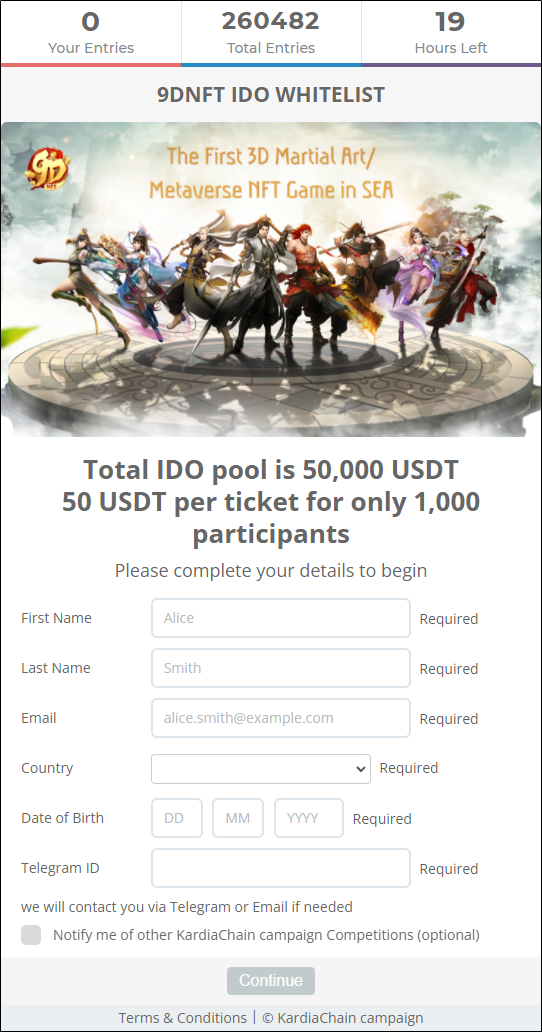Click the Continue button

(271, 980)
